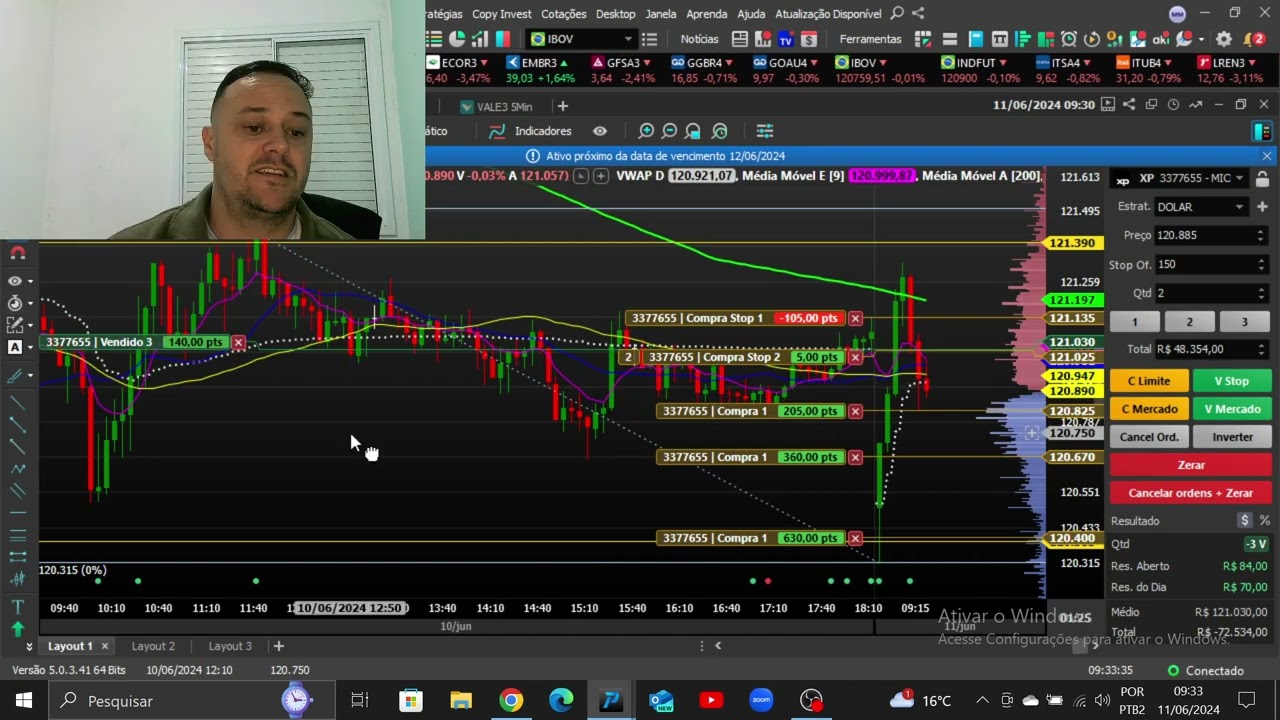Expand the IBOV asset dropdown
1280x720 pixels.
[628, 39]
